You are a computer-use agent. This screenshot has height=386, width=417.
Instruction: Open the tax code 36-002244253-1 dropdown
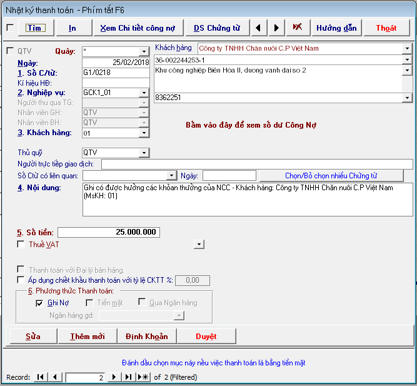pos(407,60)
